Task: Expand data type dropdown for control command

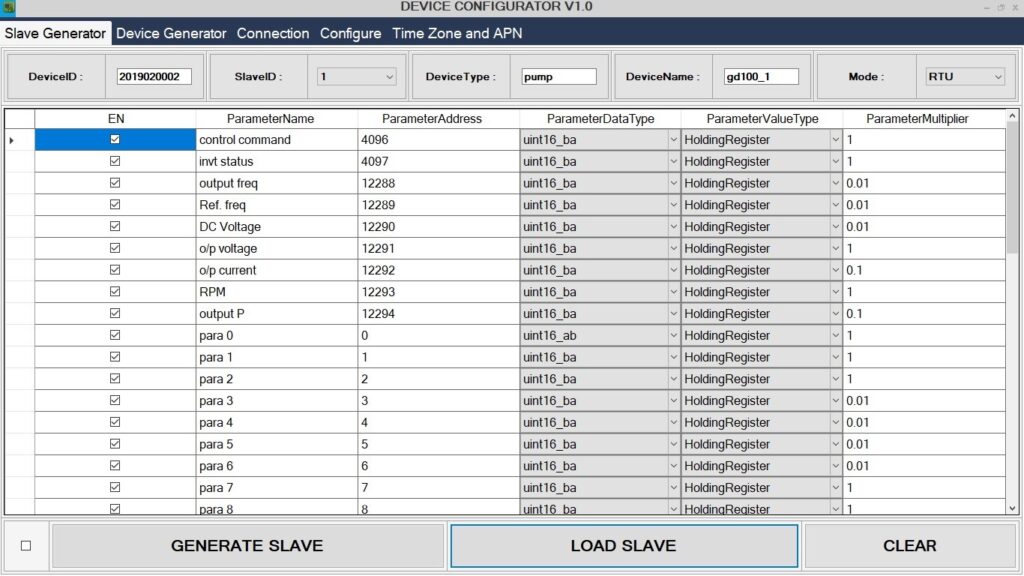Action: click(673, 140)
